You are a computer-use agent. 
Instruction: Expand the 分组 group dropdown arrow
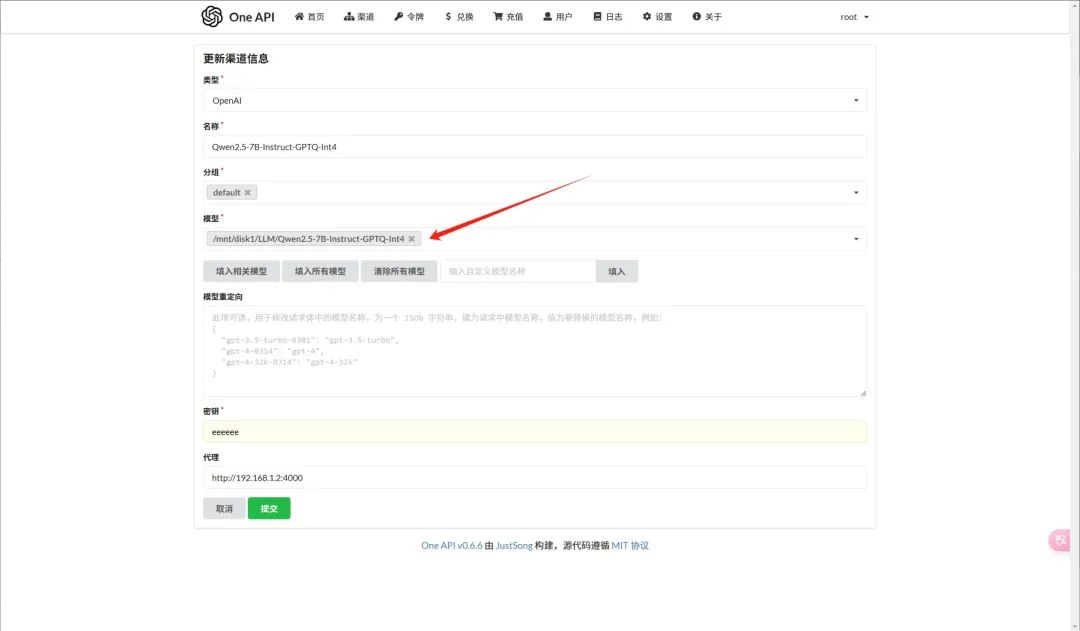coord(855,192)
